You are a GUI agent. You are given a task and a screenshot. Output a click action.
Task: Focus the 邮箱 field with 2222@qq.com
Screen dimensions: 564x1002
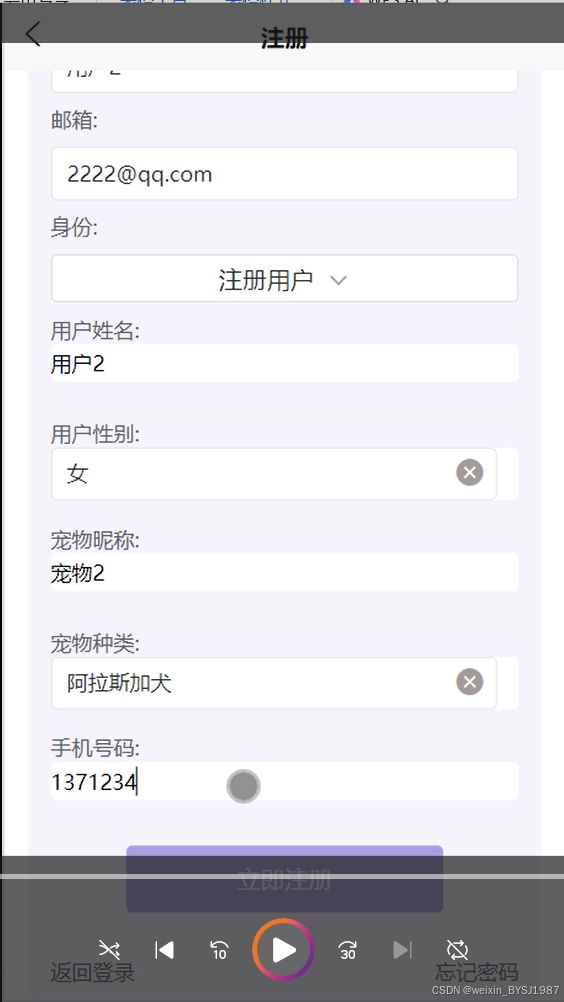click(284, 174)
